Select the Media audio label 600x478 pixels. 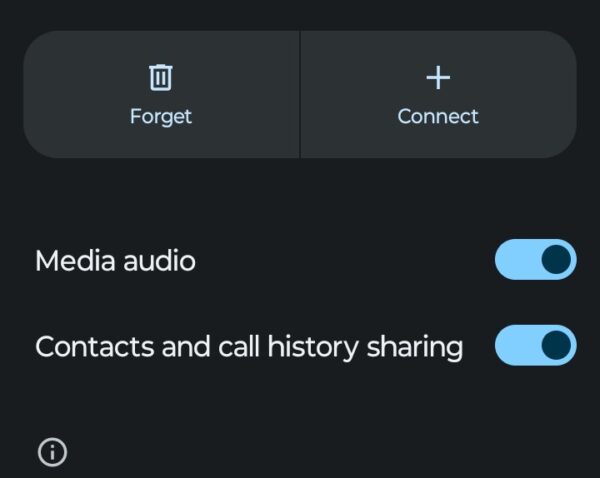coord(115,261)
